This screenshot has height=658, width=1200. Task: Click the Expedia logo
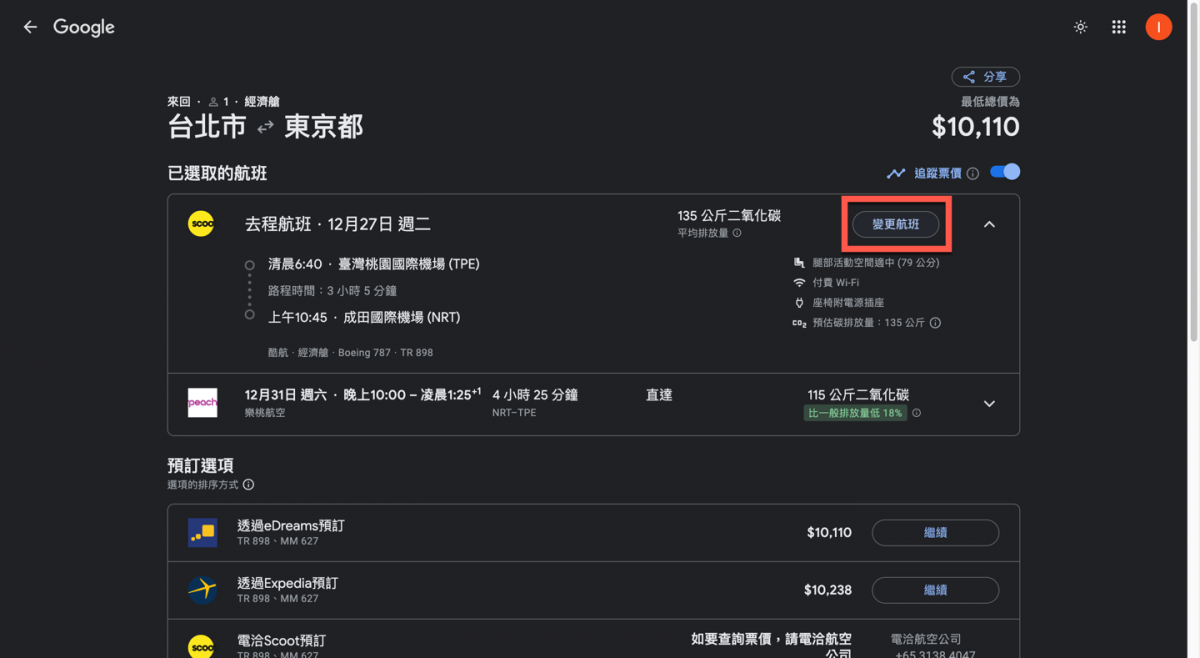pyautogui.click(x=202, y=590)
